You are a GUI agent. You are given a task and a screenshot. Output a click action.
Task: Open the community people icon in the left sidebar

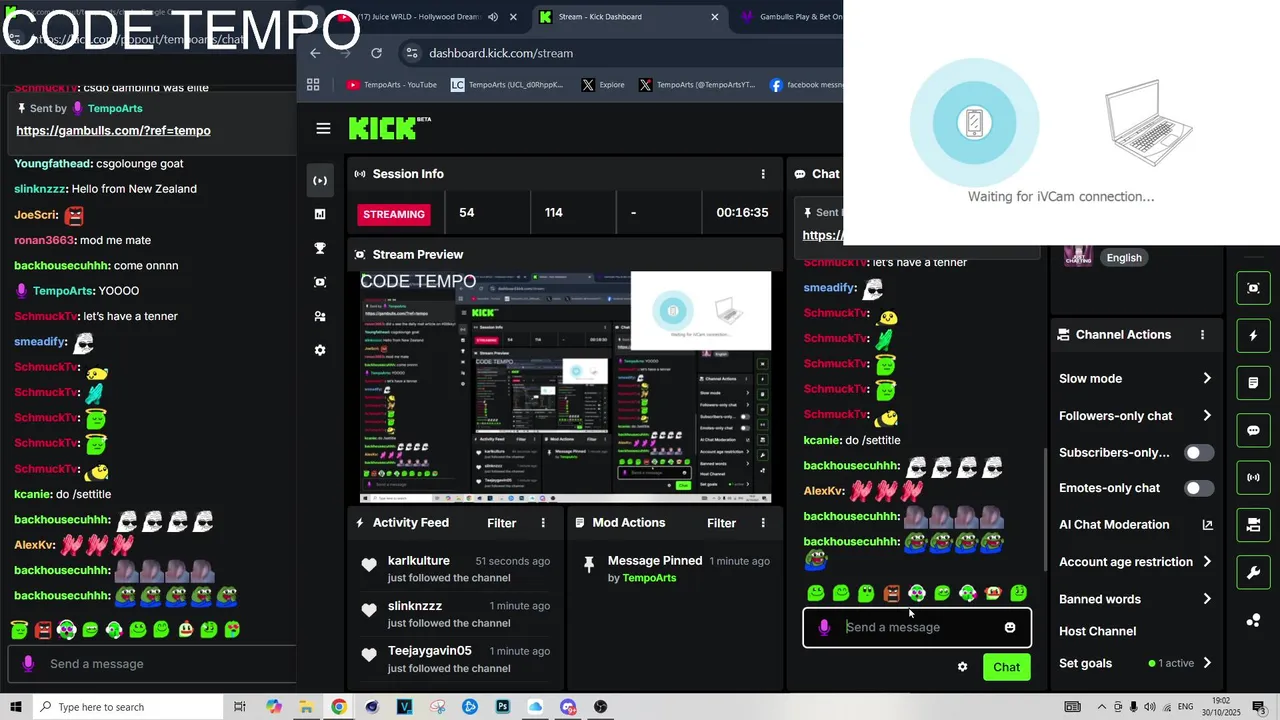pos(320,316)
